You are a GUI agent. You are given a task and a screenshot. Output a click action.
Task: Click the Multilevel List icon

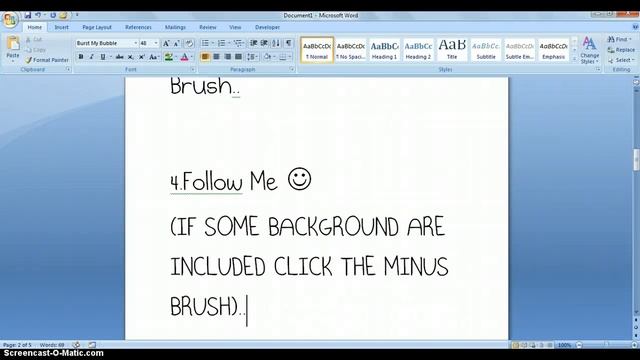(238, 43)
